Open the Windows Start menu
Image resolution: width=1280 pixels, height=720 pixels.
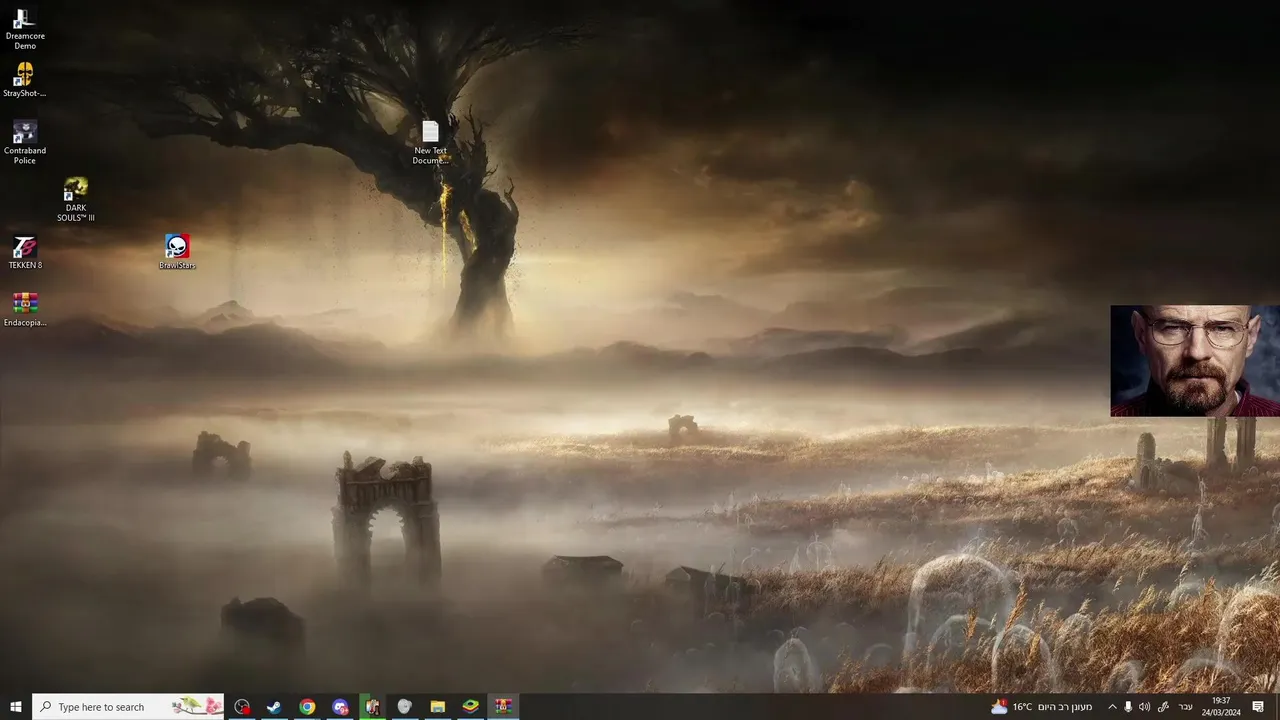point(16,707)
